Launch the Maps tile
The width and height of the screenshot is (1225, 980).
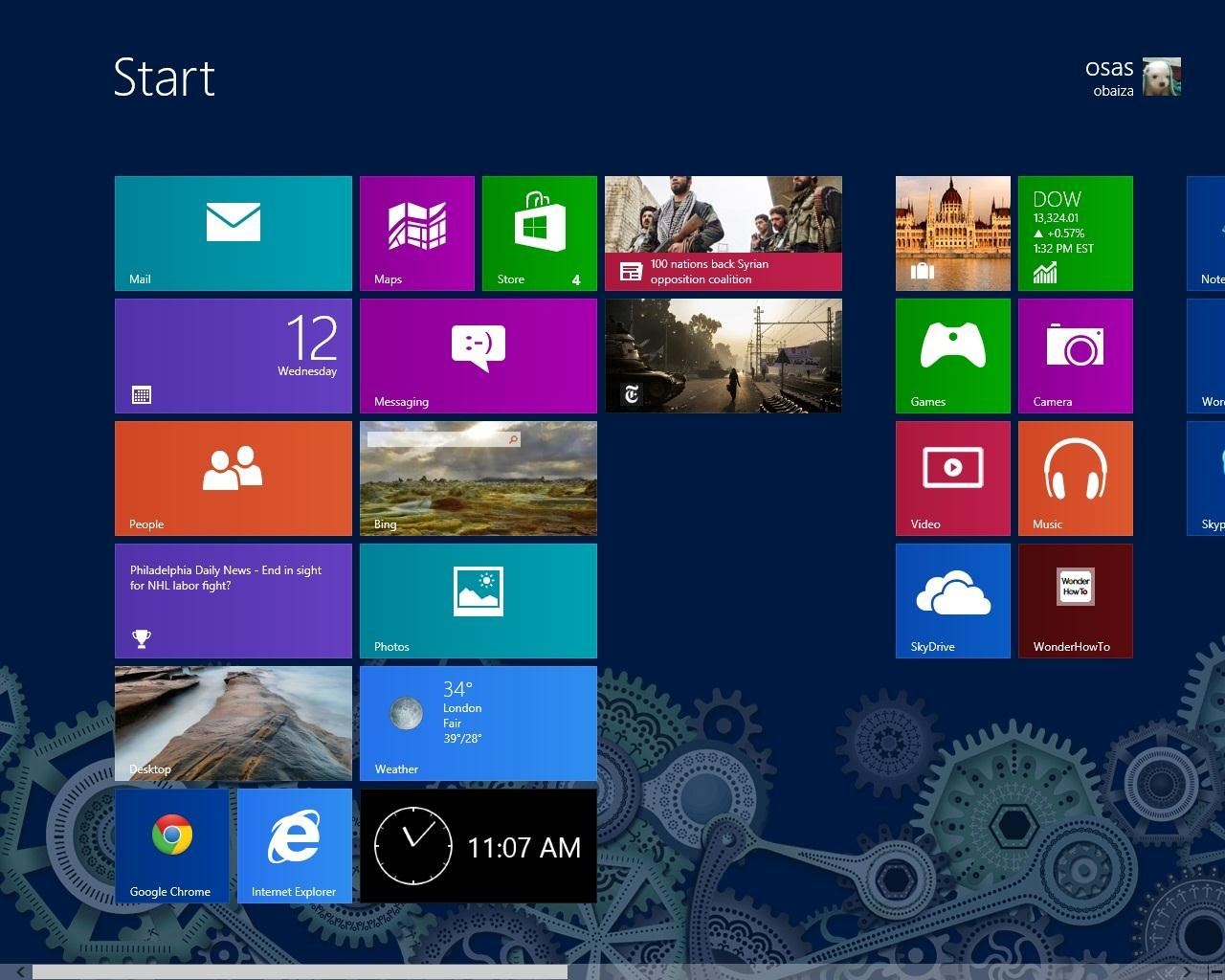coord(417,234)
